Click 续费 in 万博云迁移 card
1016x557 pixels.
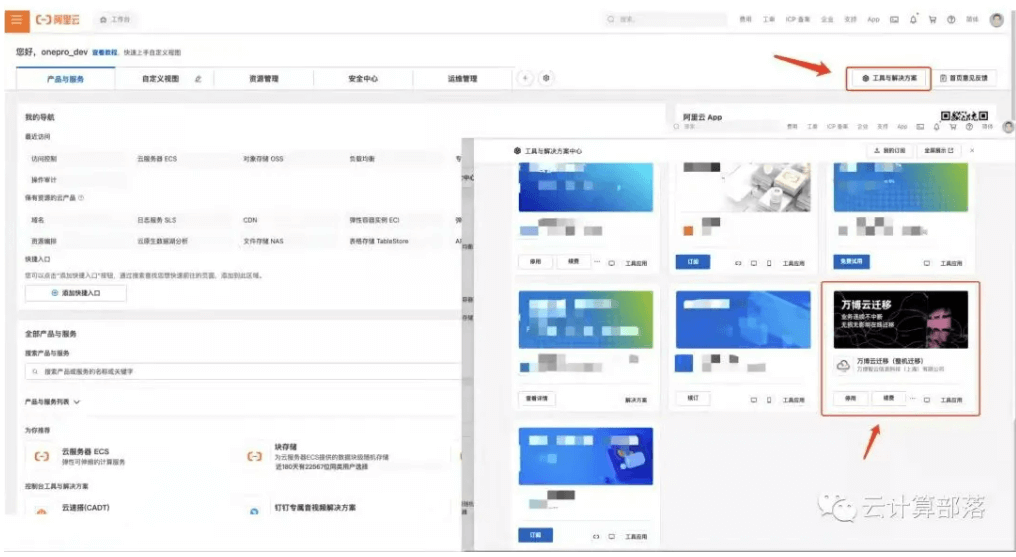click(888, 398)
